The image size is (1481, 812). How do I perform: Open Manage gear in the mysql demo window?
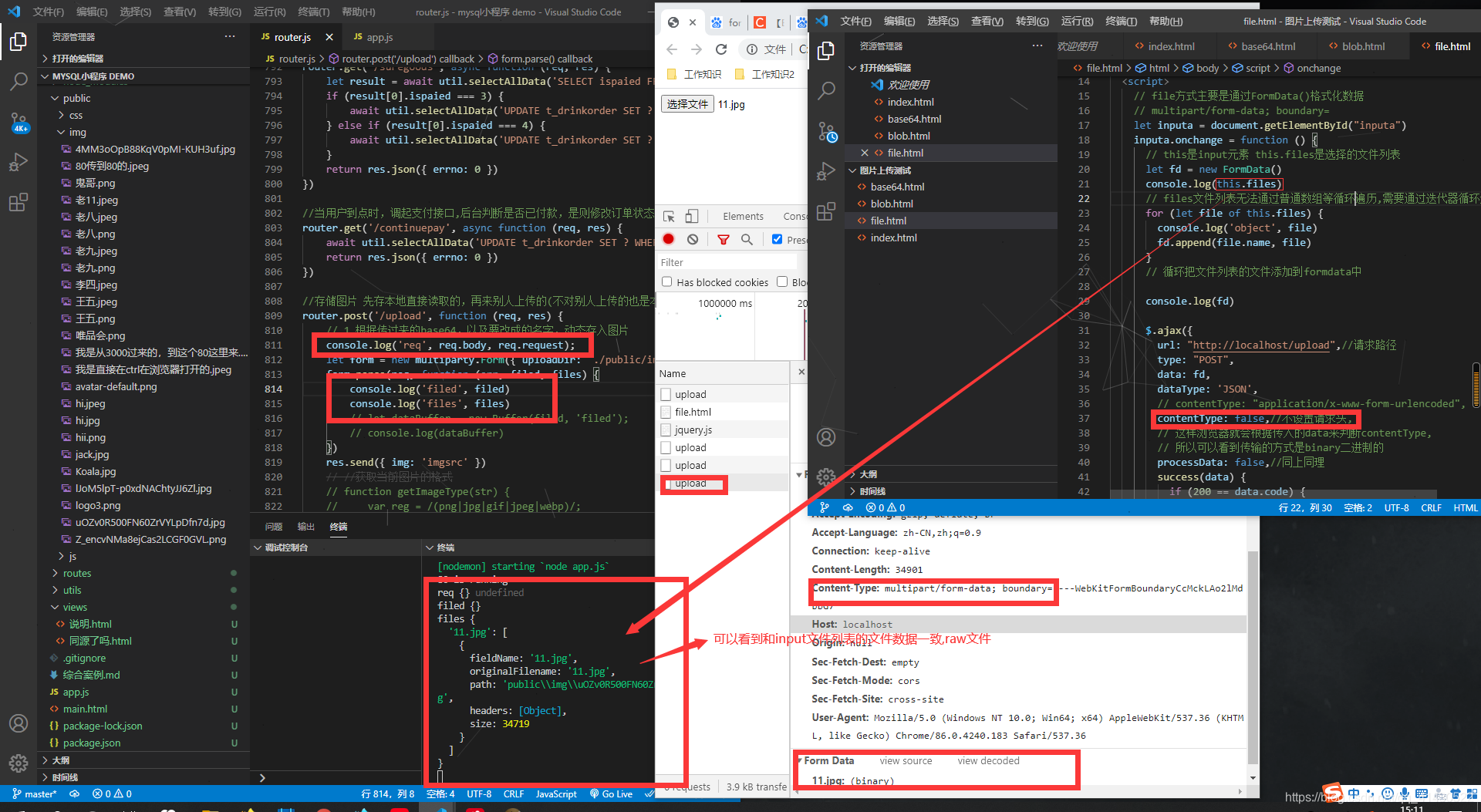(19, 763)
